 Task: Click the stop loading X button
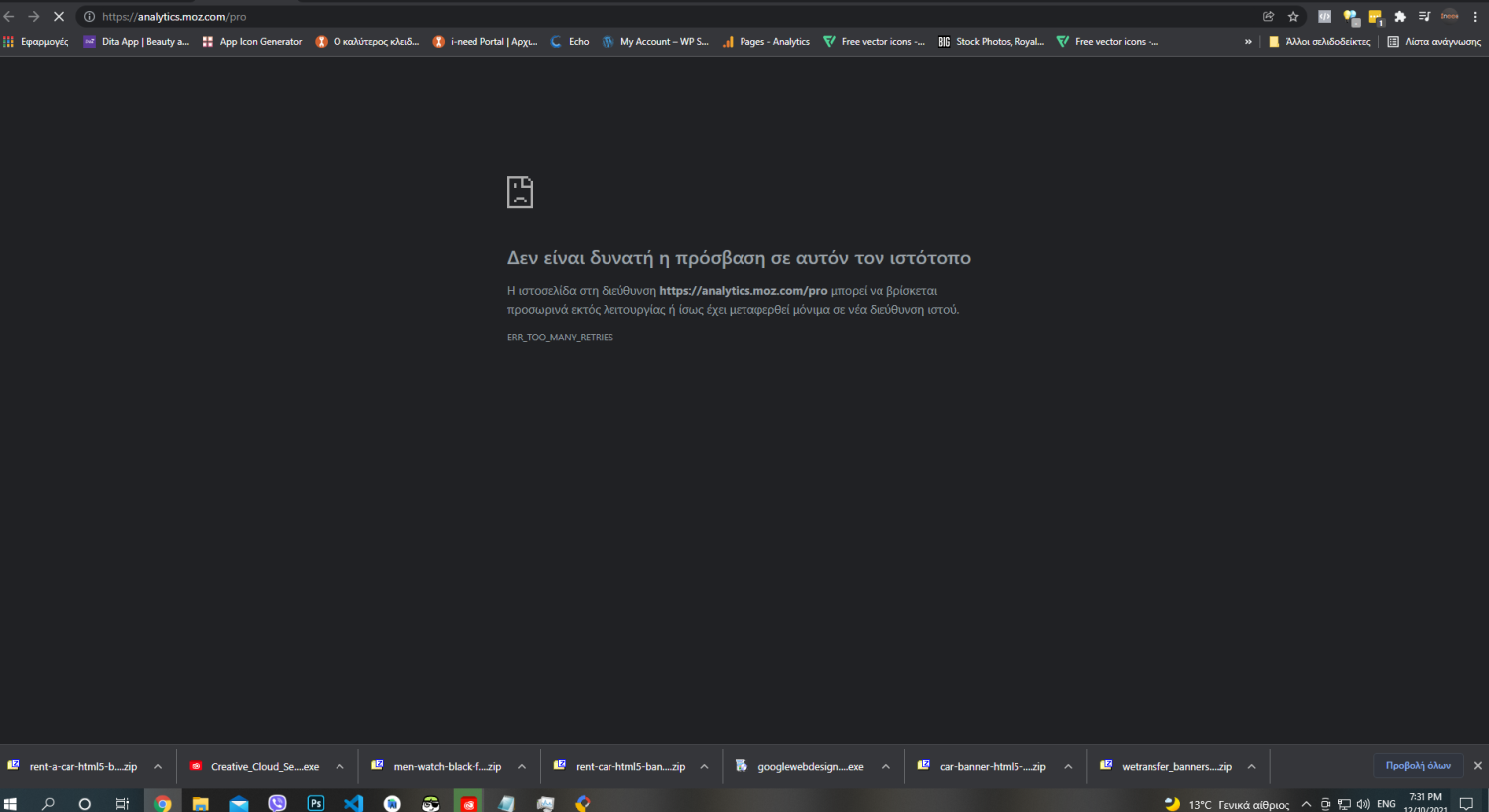point(58,16)
